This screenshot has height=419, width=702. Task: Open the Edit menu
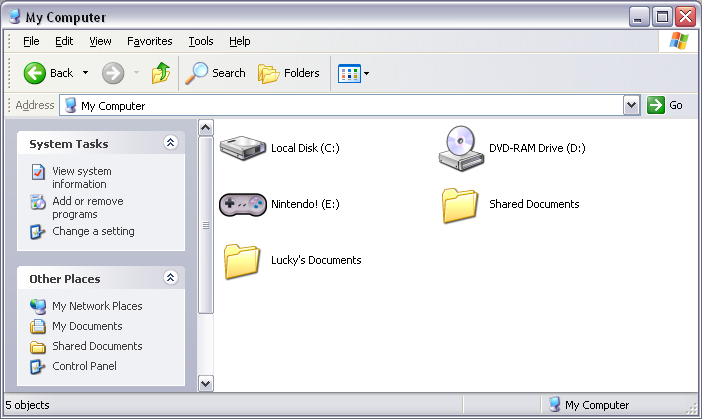(64, 41)
